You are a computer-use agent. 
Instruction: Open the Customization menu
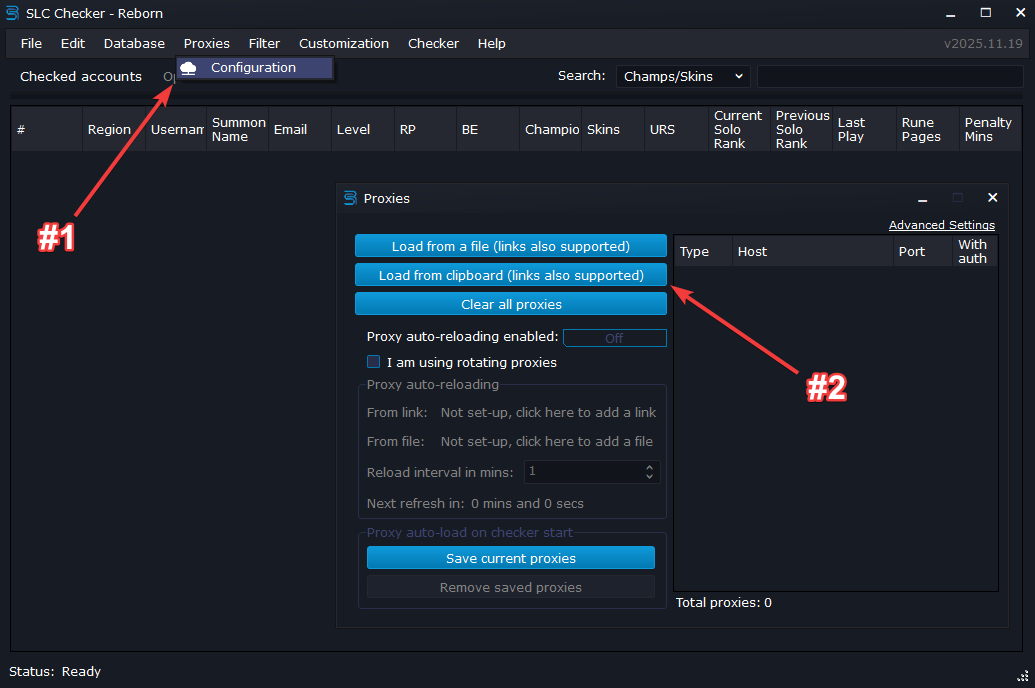click(344, 44)
